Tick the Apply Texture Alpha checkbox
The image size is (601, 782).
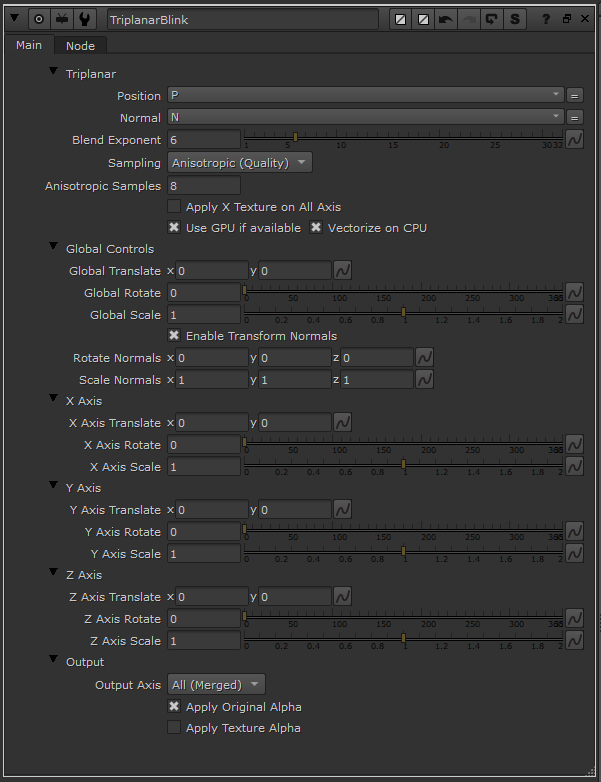(x=174, y=728)
